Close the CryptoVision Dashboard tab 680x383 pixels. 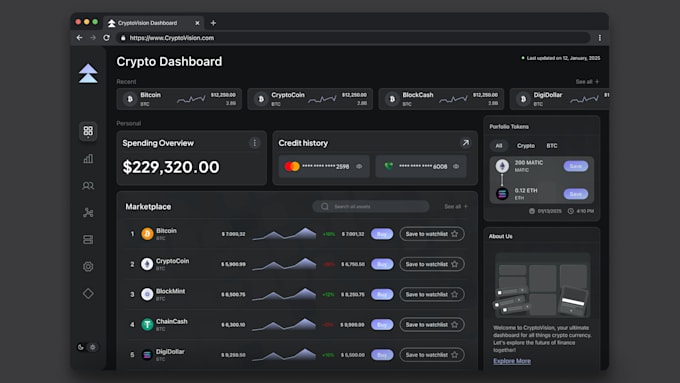(197, 23)
